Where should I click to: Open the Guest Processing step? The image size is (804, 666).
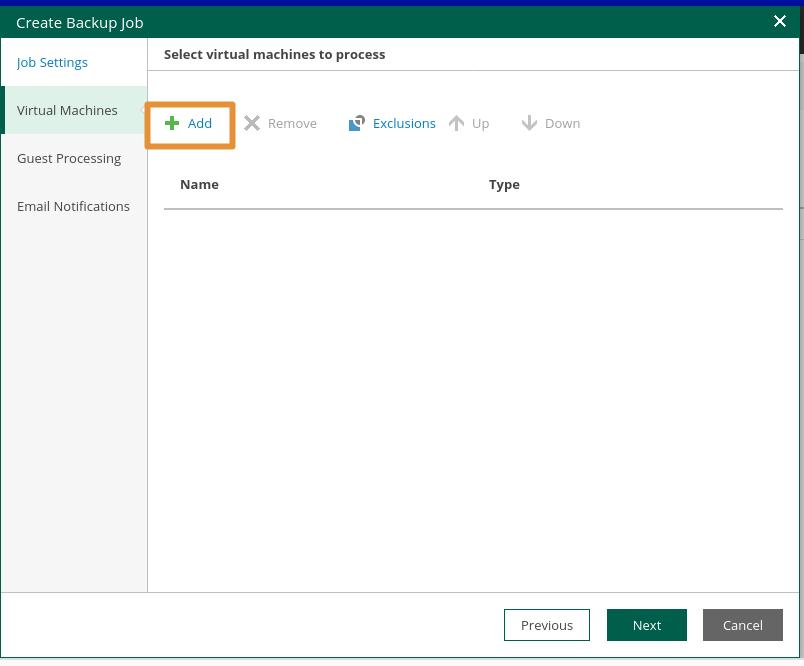69,158
